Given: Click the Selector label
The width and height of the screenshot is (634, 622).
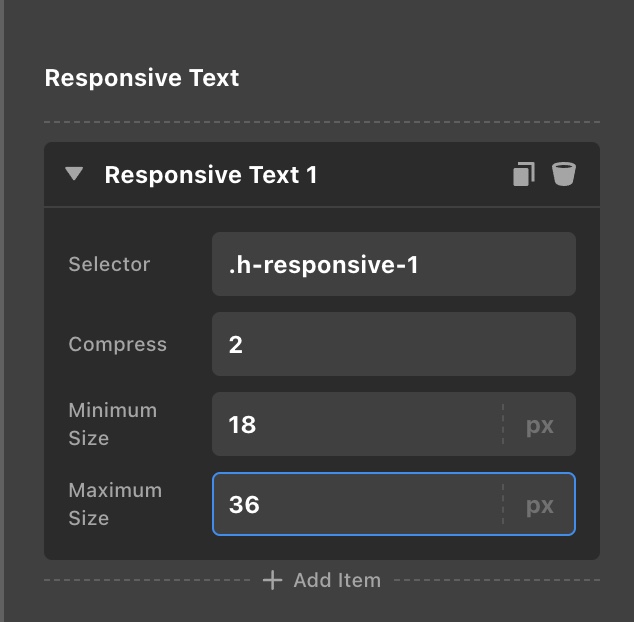Looking at the screenshot, I should 109,264.
